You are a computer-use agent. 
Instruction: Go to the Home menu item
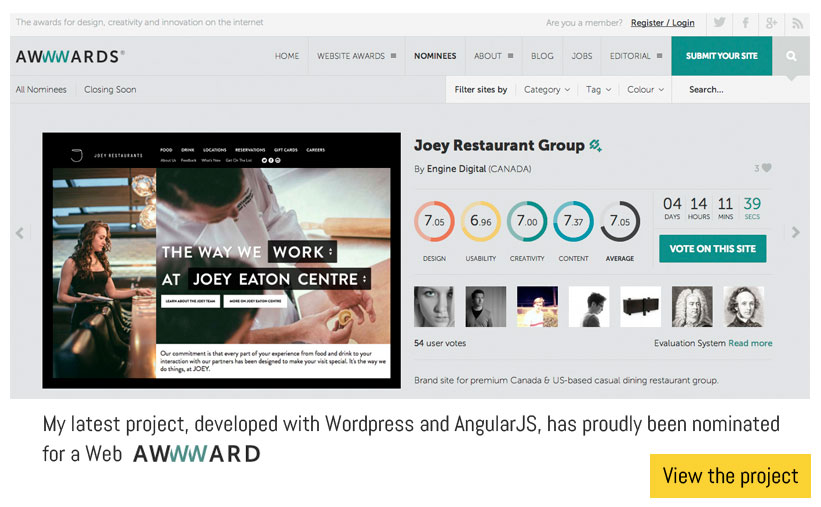click(287, 56)
